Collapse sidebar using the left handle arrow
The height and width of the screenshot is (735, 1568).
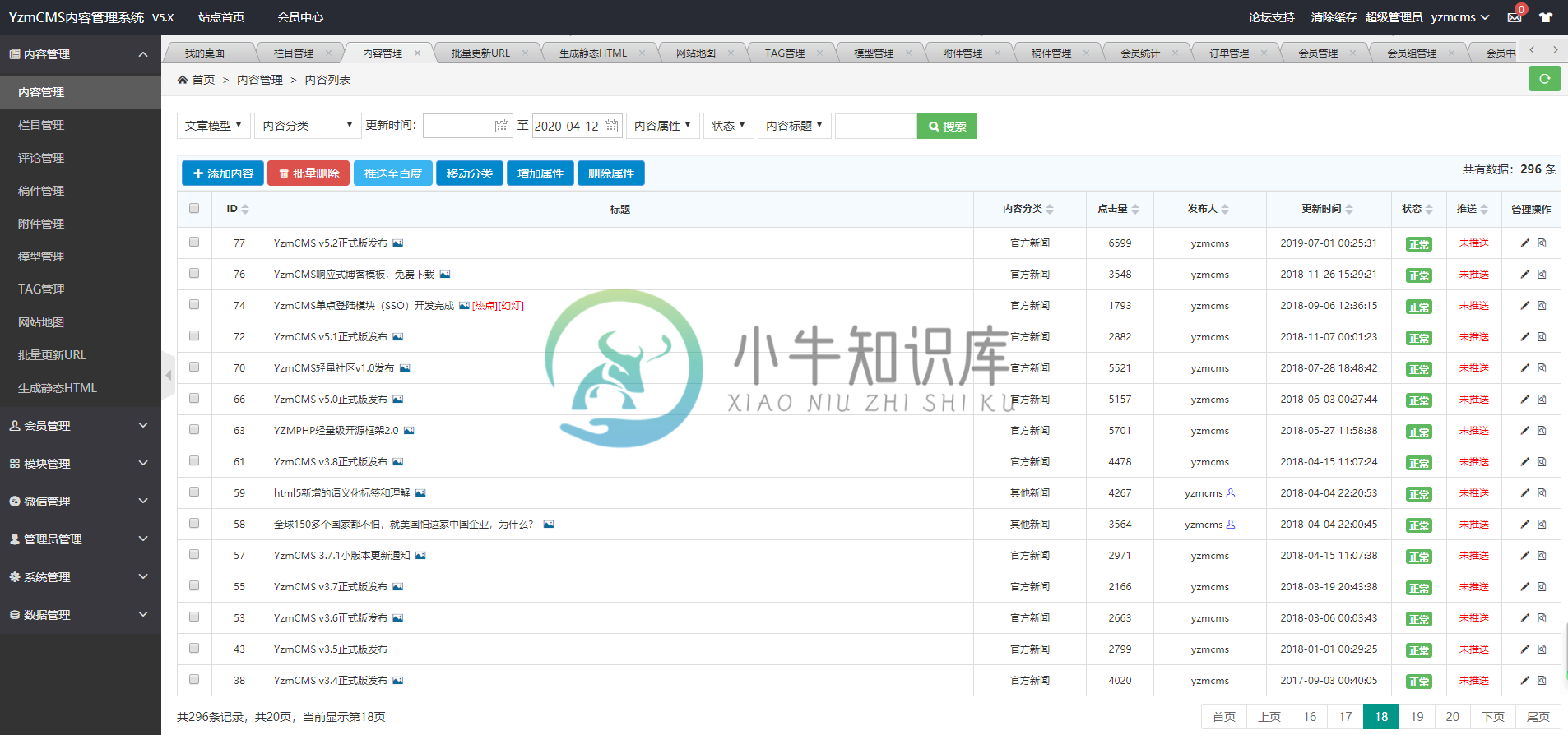point(169,376)
